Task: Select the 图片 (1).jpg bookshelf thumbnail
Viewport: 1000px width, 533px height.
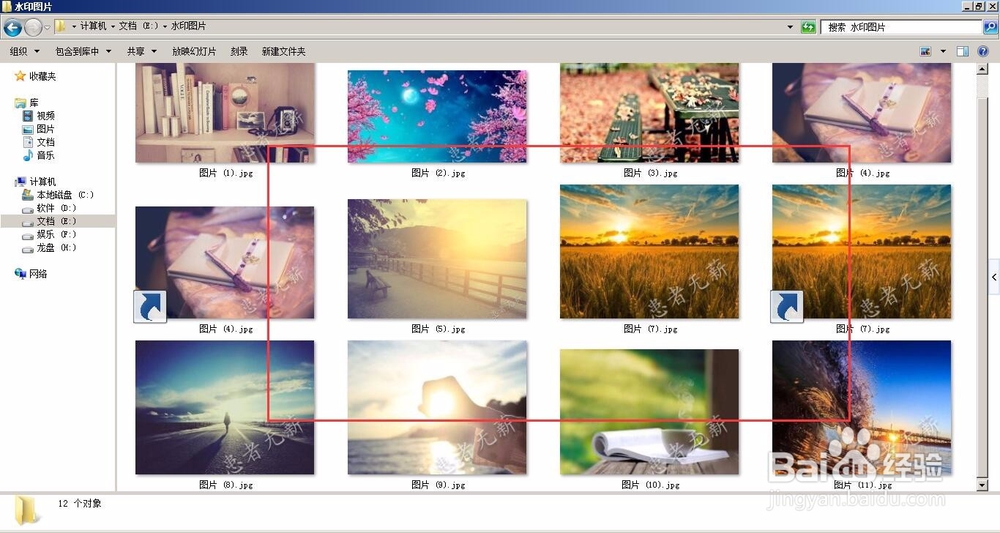Action: [225, 113]
